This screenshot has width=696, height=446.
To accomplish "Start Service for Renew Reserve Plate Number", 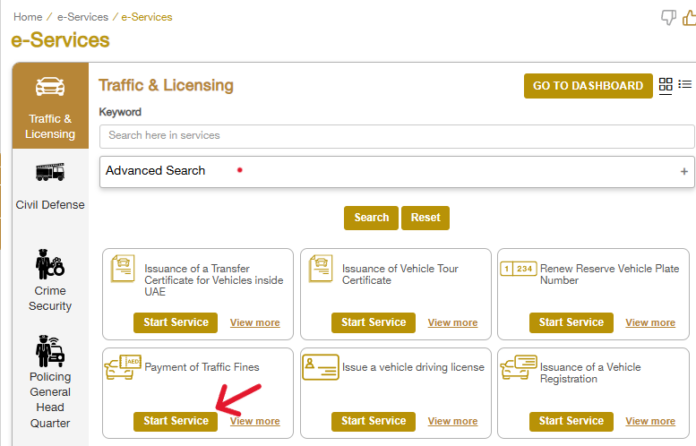I will click(x=571, y=323).
